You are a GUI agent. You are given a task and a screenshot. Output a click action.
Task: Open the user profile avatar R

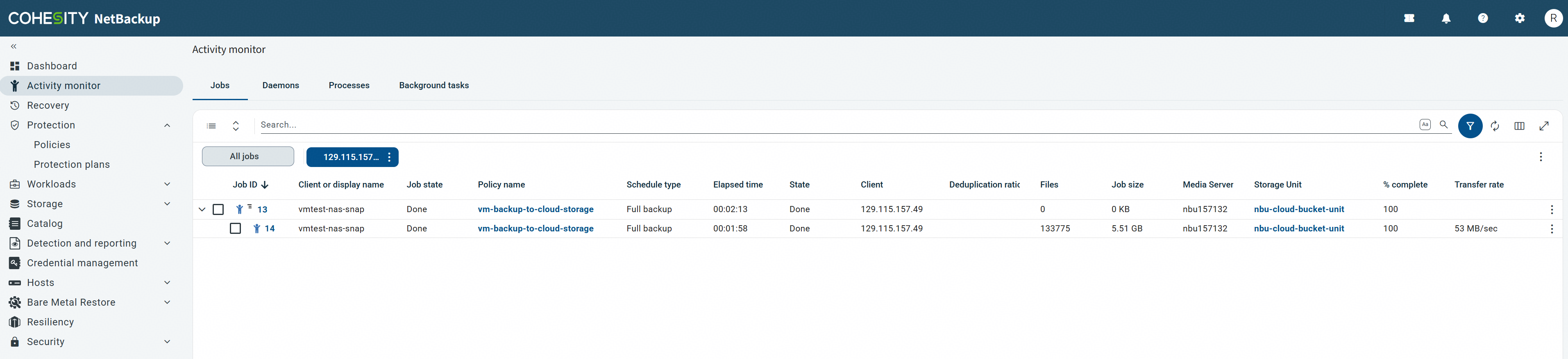pos(1553,18)
